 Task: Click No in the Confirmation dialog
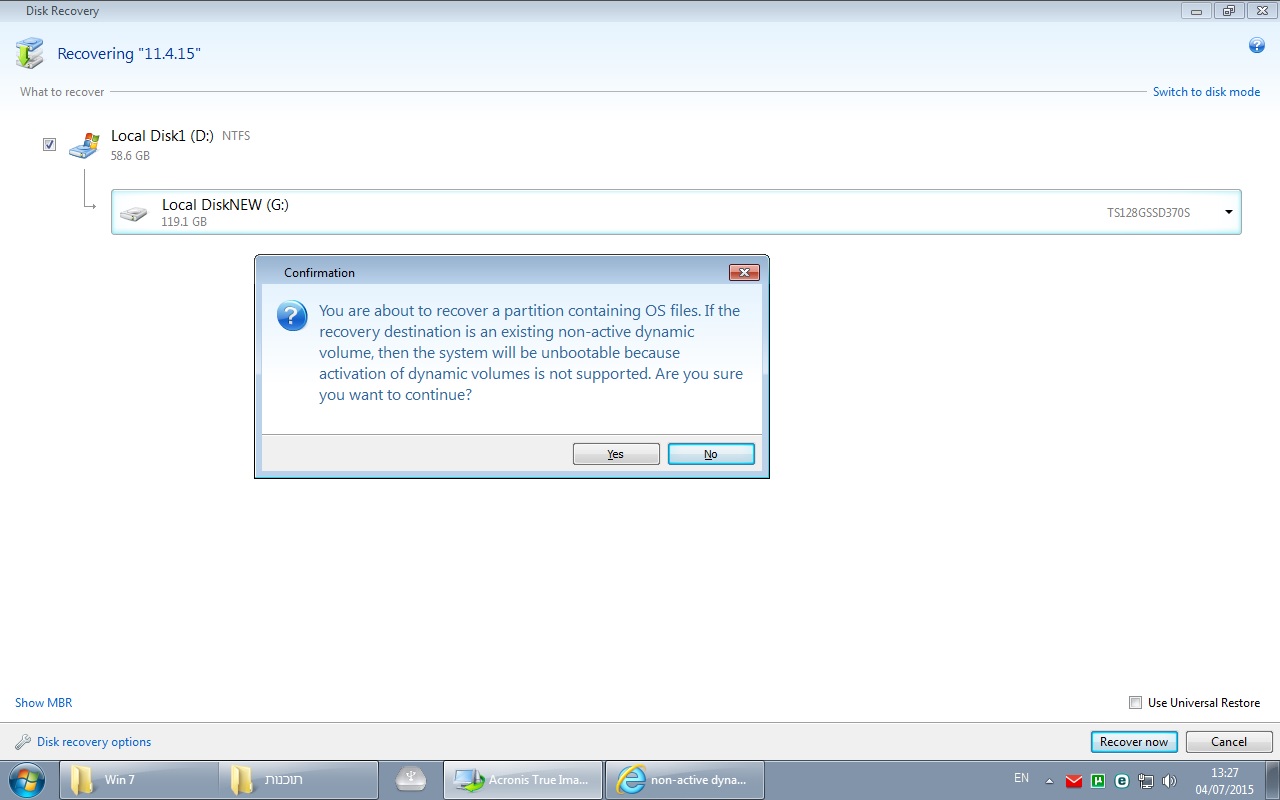point(710,454)
